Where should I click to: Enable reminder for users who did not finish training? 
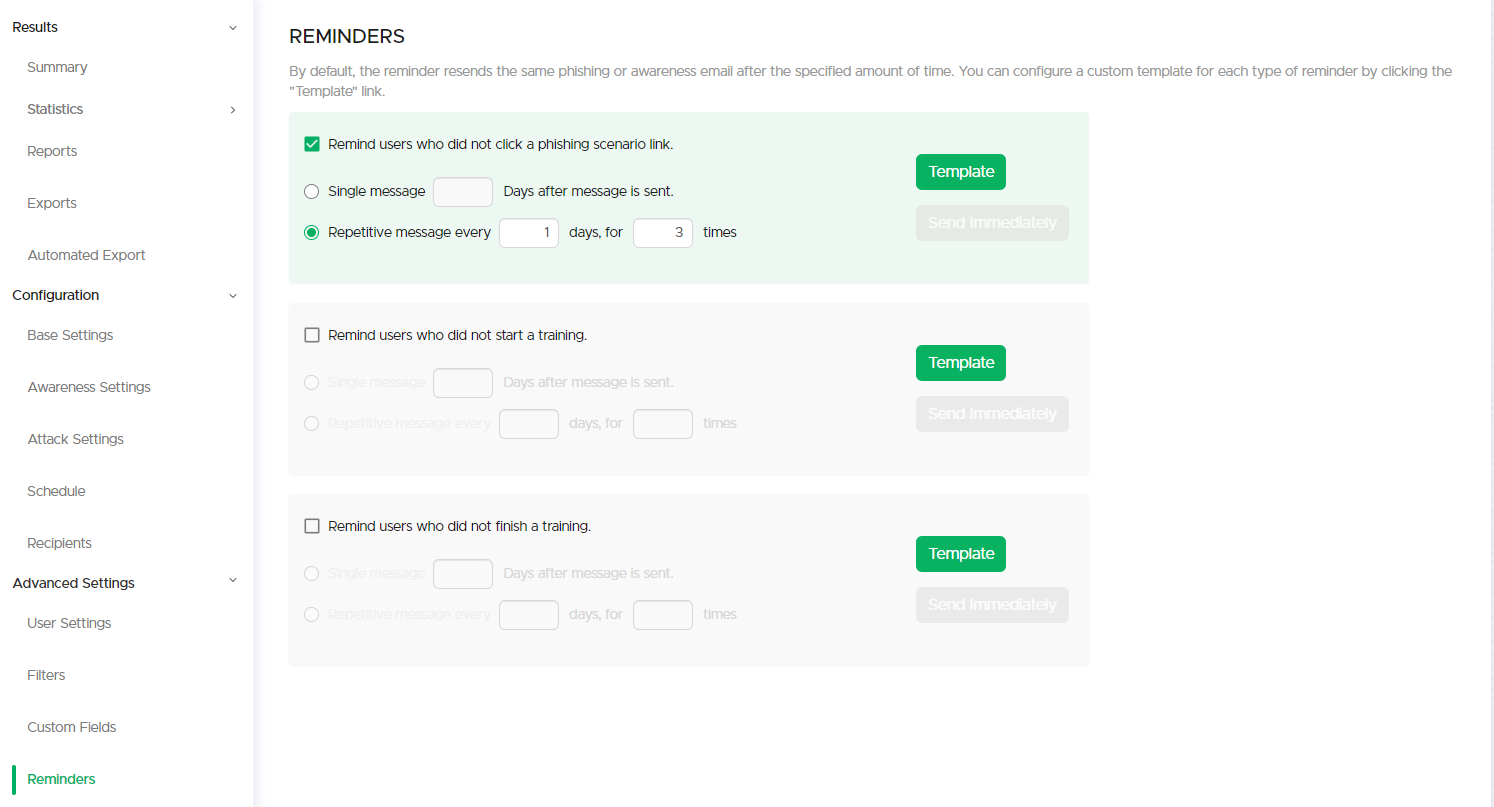click(x=312, y=526)
